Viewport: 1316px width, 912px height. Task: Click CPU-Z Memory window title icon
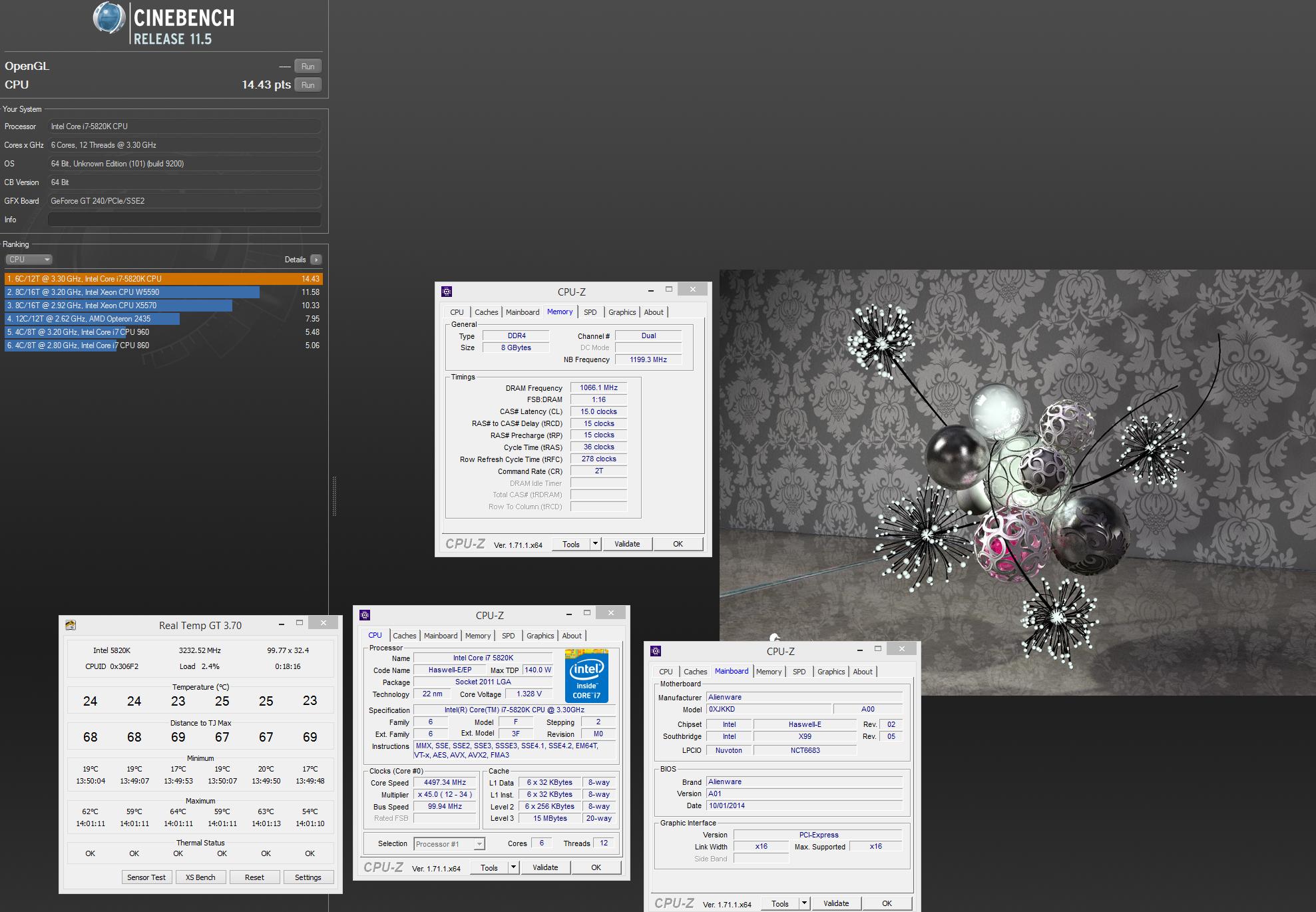pyautogui.click(x=447, y=292)
